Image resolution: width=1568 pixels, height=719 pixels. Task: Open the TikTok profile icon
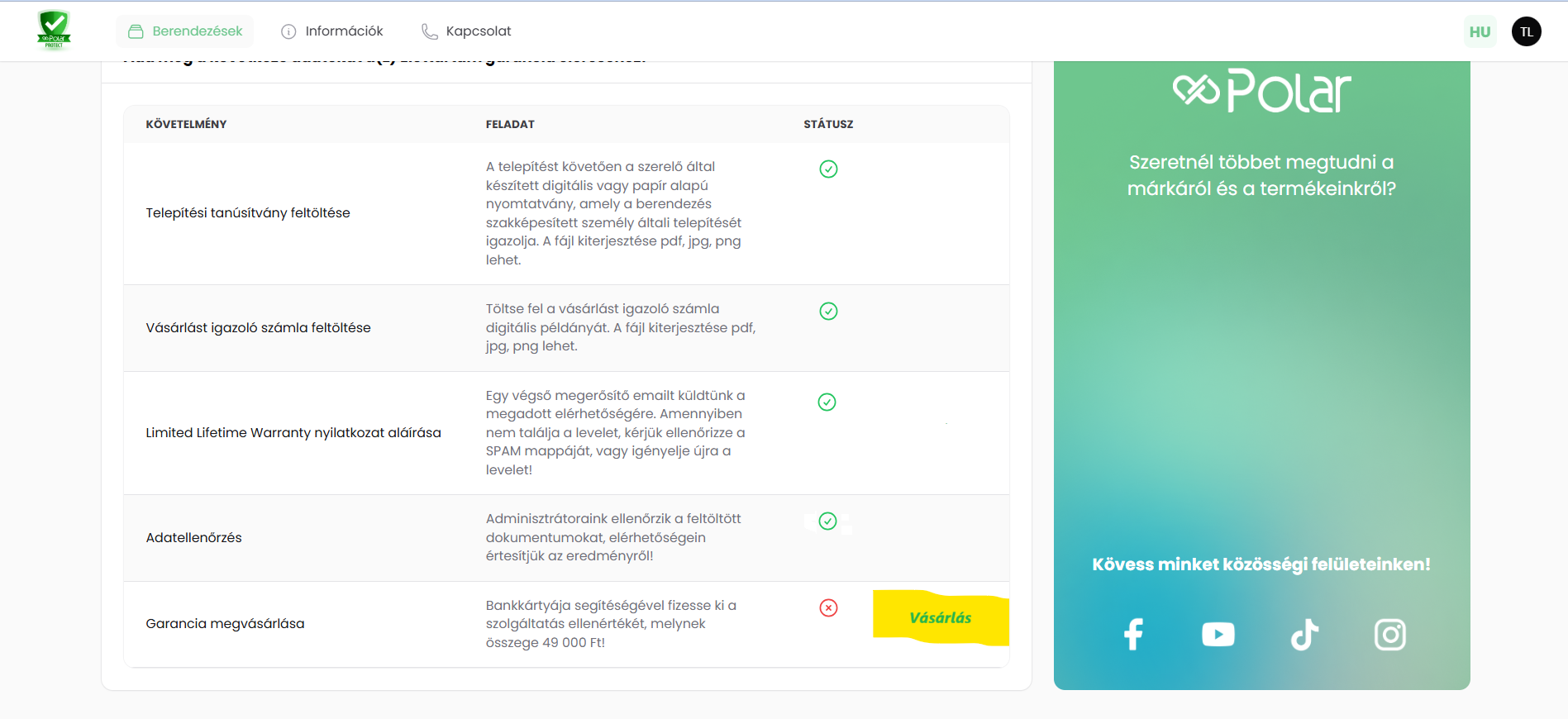pyautogui.click(x=1304, y=634)
